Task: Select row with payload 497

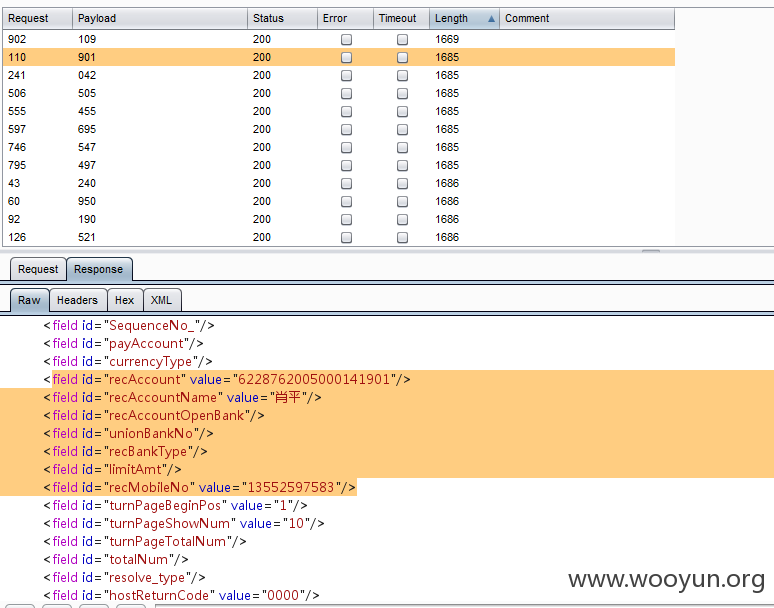Action: (339, 165)
